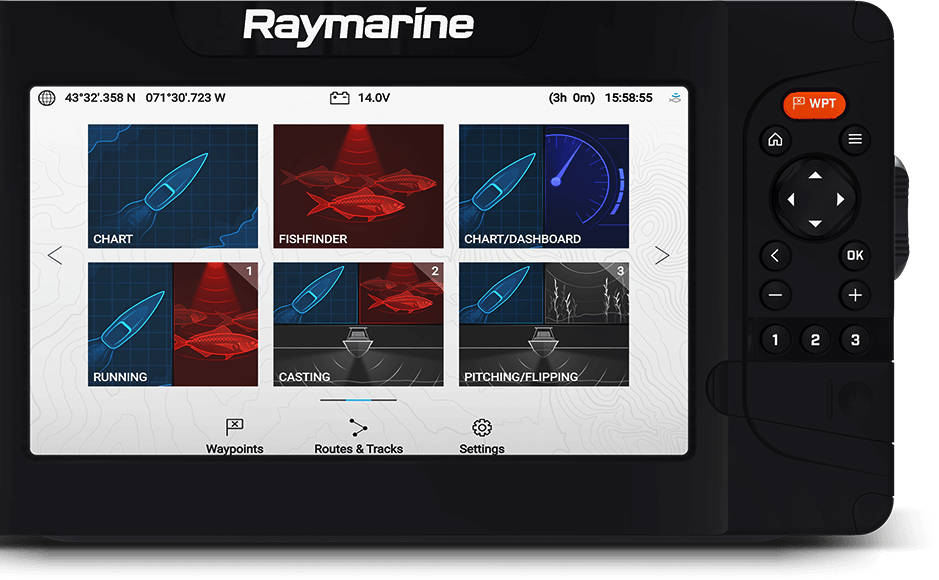The width and height of the screenshot is (939, 580).
Task: Push the Menu hardware button
Action: (855, 139)
